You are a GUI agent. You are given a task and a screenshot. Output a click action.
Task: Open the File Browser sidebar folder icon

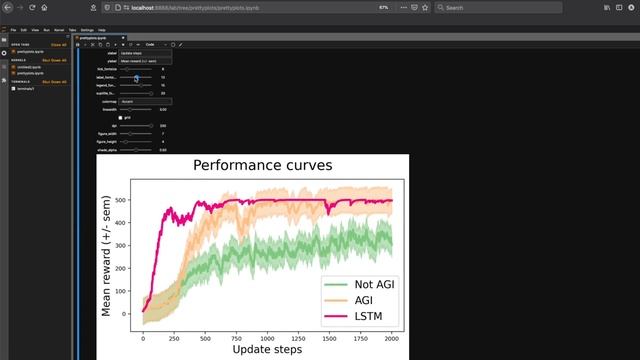pyautogui.click(x=4, y=40)
